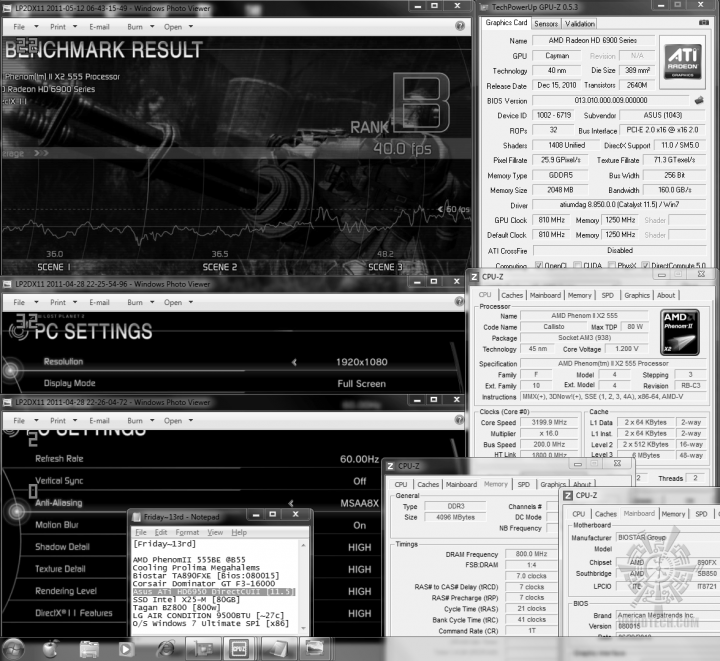
Task: Switch to the CPU-Z taskbar button
Action: [239, 649]
